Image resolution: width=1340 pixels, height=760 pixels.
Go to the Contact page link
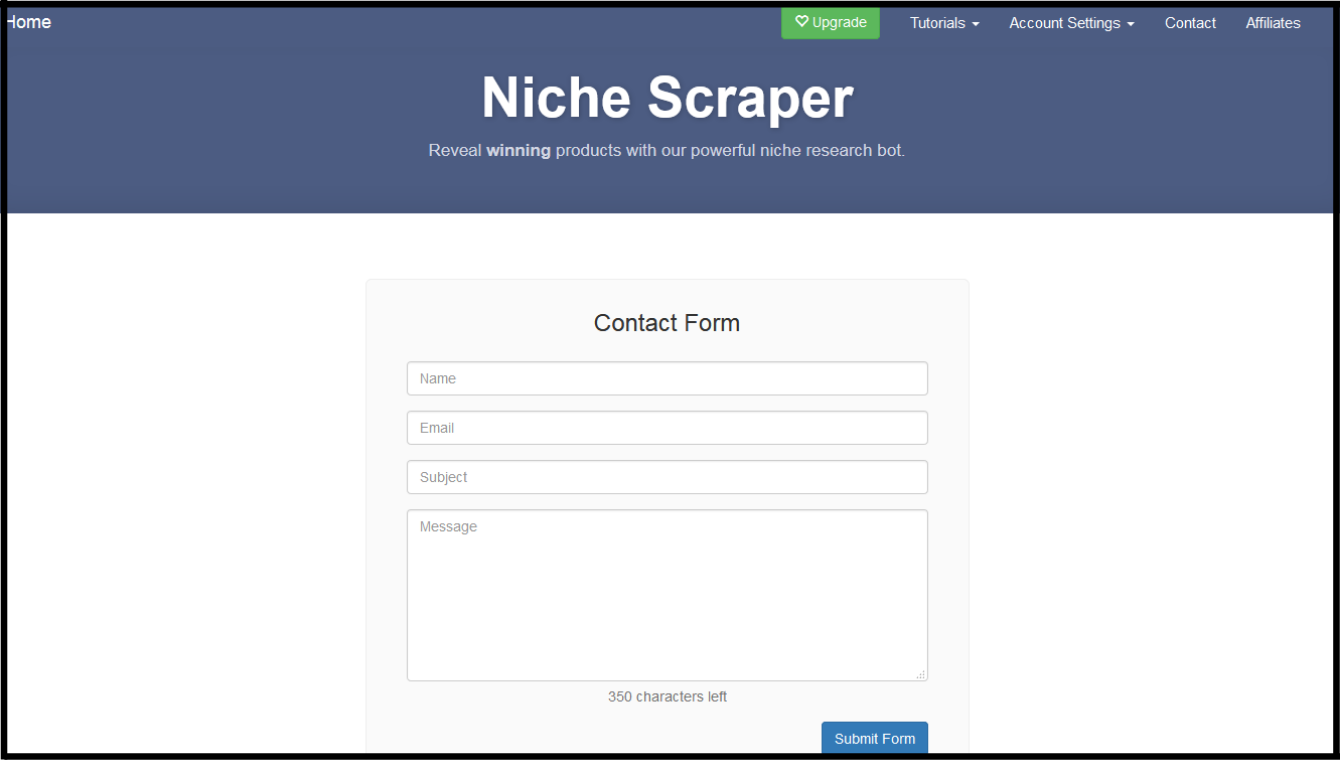[1190, 23]
